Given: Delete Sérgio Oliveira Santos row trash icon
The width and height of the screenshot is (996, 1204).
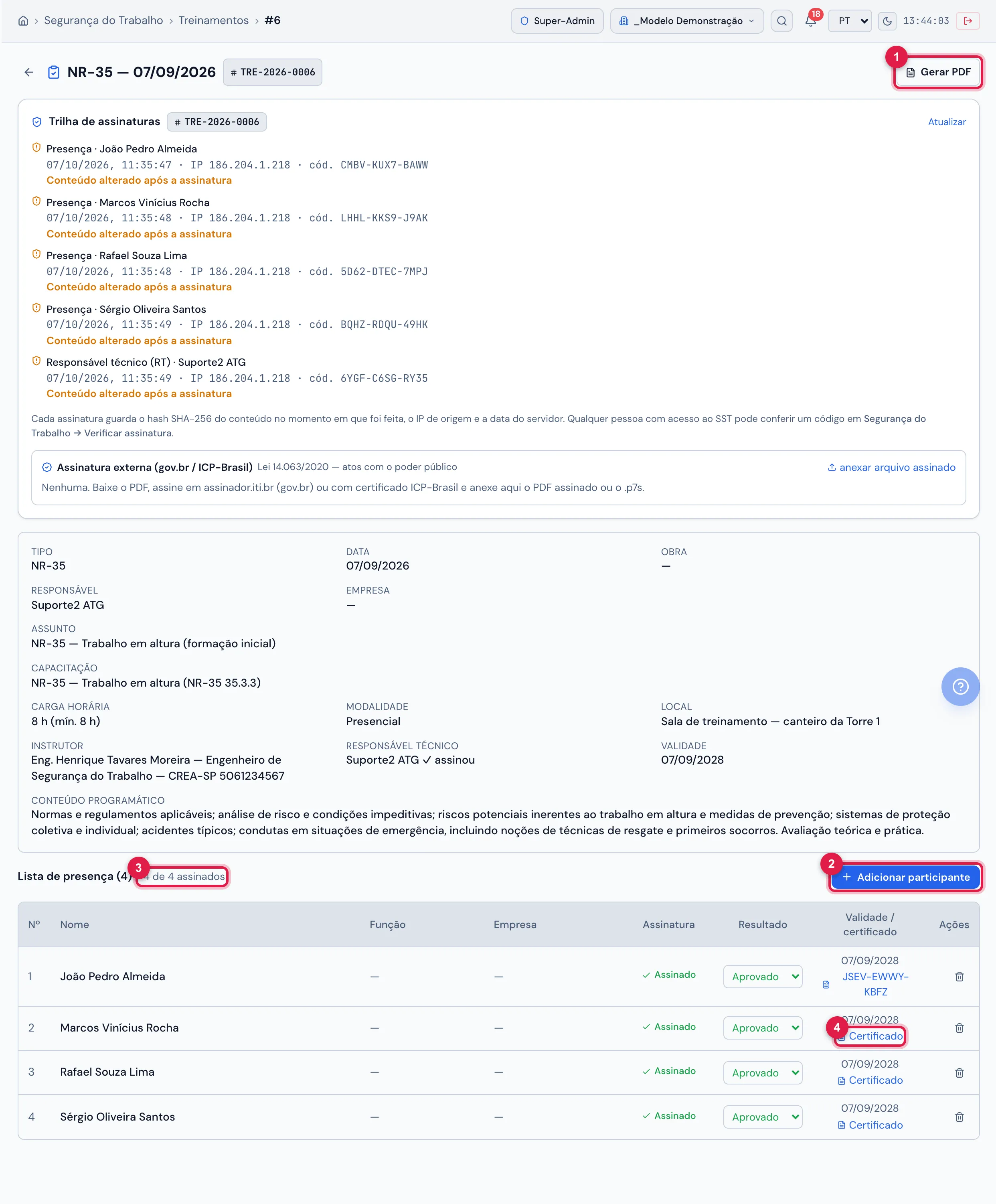Looking at the screenshot, I should click(960, 1117).
